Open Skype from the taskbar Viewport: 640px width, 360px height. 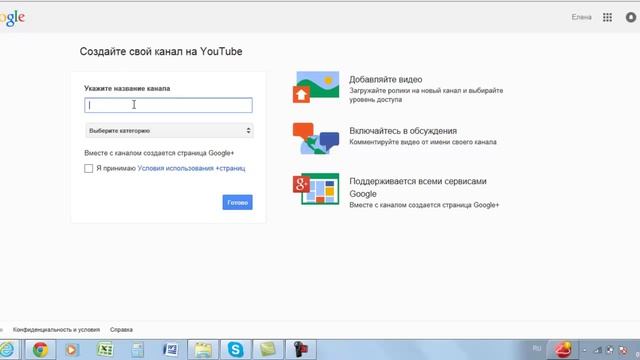[x=236, y=350]
